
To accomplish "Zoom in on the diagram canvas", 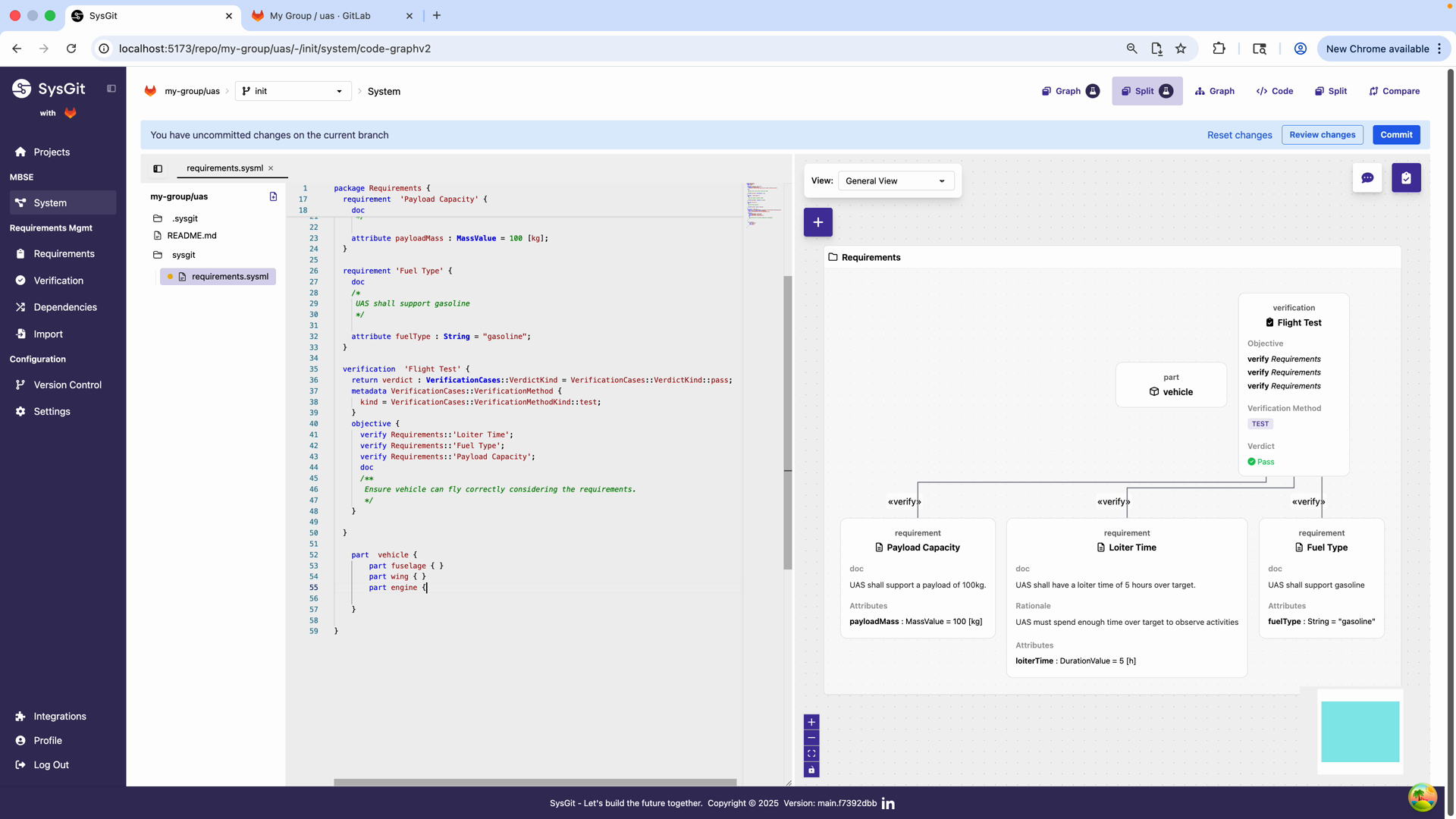I will pos(811,722).
